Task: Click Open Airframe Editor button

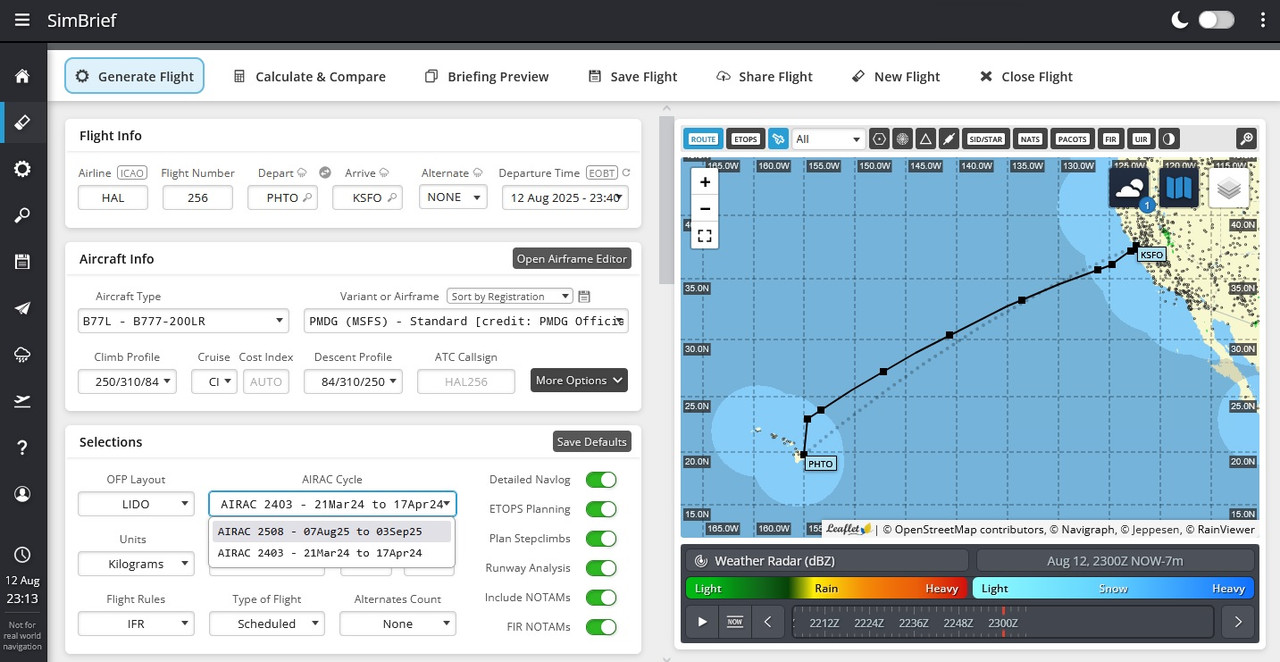Action: pos(572,259)
